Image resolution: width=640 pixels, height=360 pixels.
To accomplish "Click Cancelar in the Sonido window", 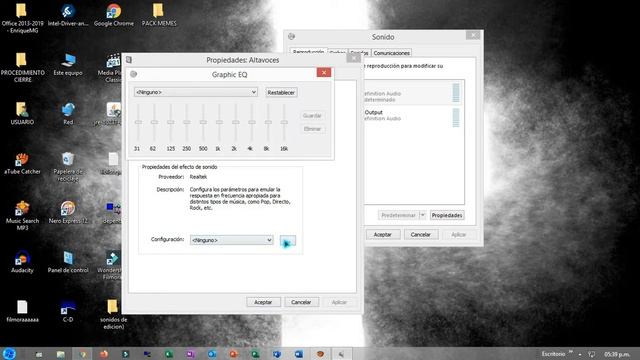I will (x=420, y=235).
